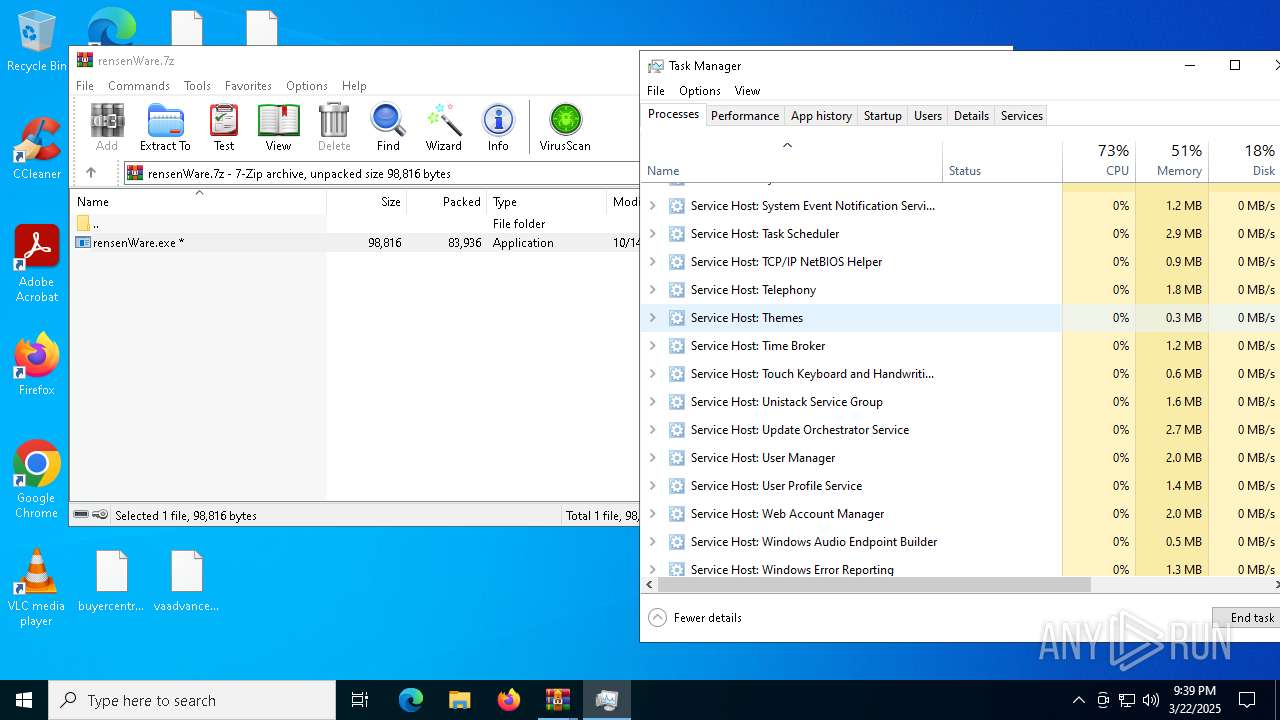Switch to WinRAR from taskbar
1280x720 pixels.
click(x=558, y=700)
